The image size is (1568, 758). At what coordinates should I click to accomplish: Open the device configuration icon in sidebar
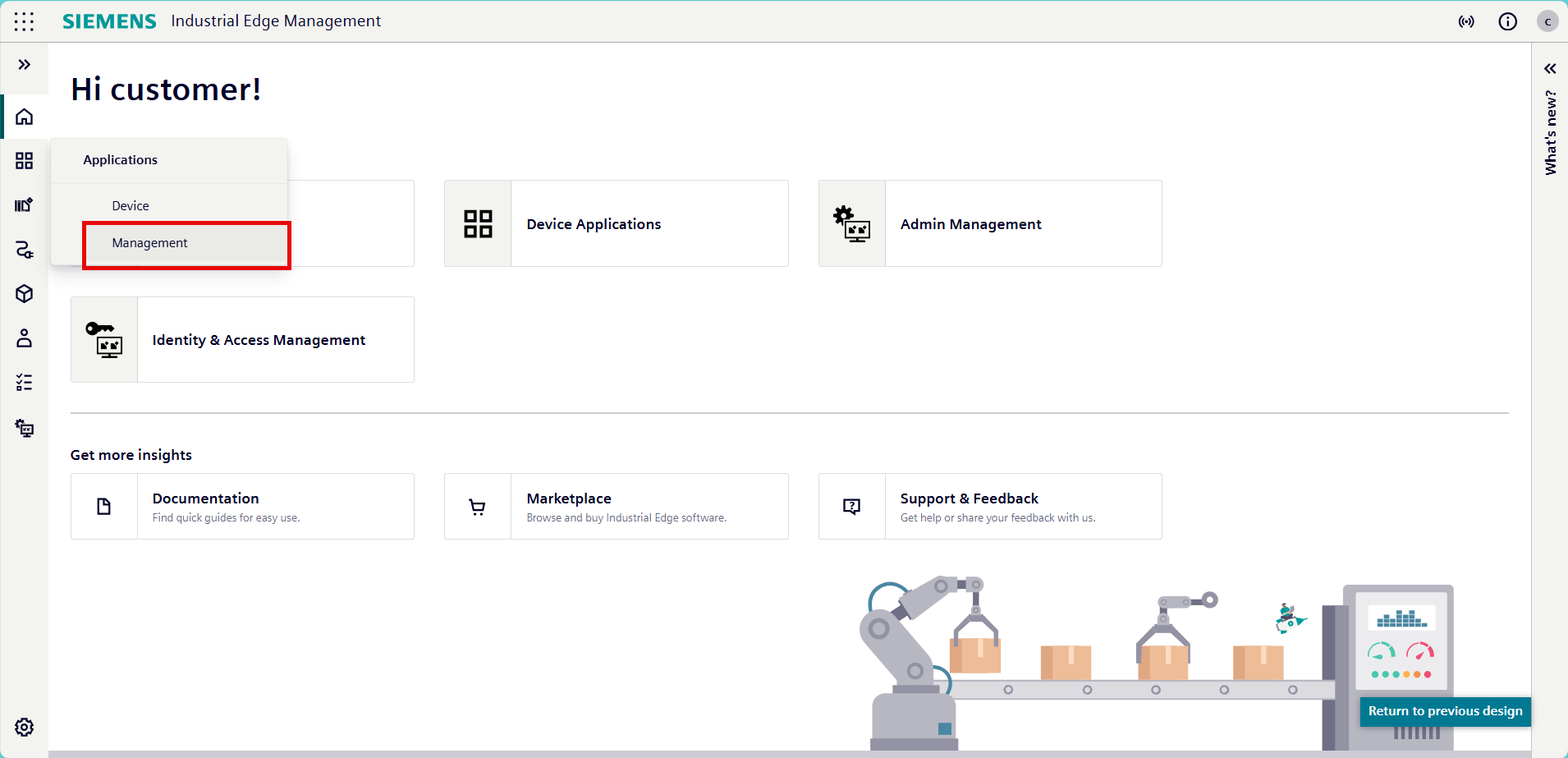(x=25, y=426)
